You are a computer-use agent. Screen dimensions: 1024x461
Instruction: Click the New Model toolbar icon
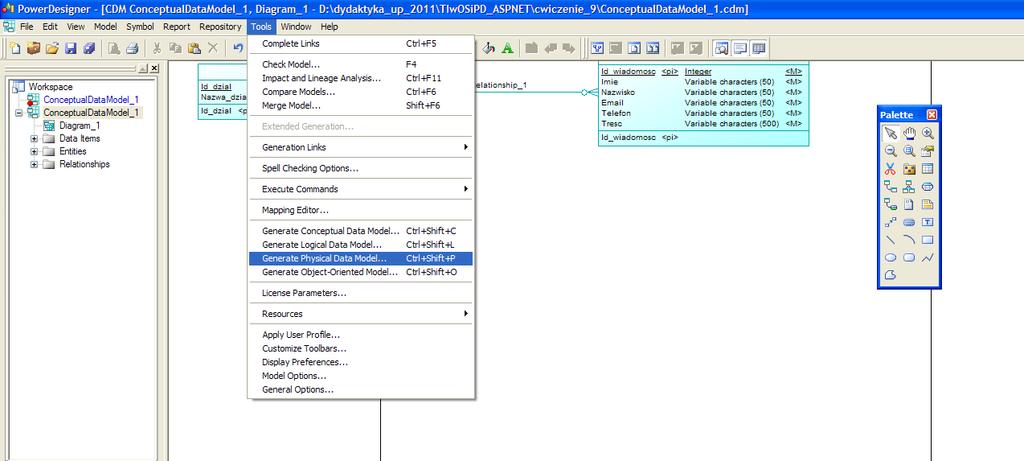(x=16, y=48)
